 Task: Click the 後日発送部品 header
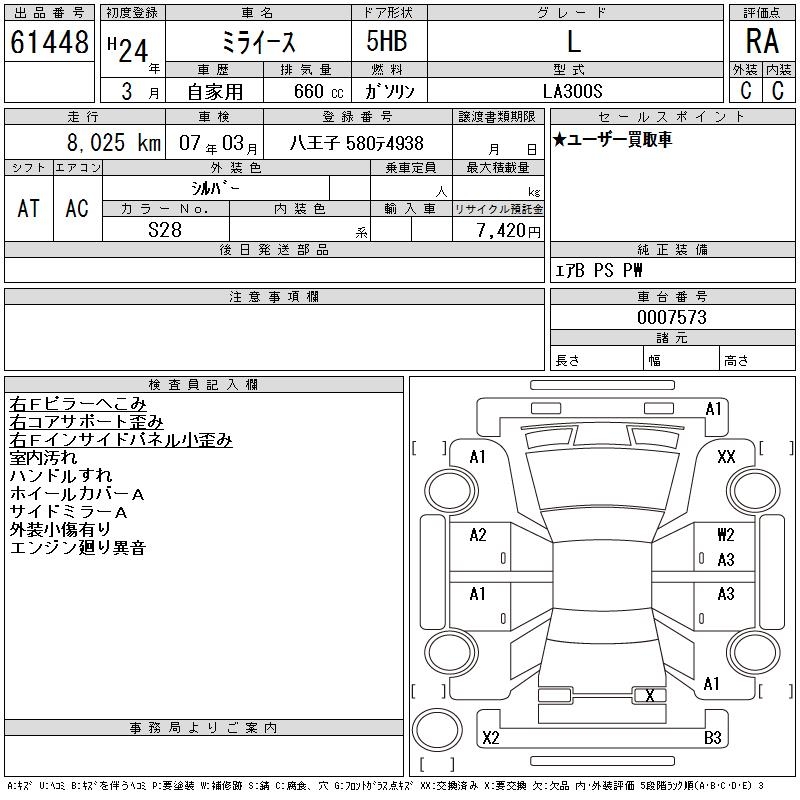tap(274, 250)
